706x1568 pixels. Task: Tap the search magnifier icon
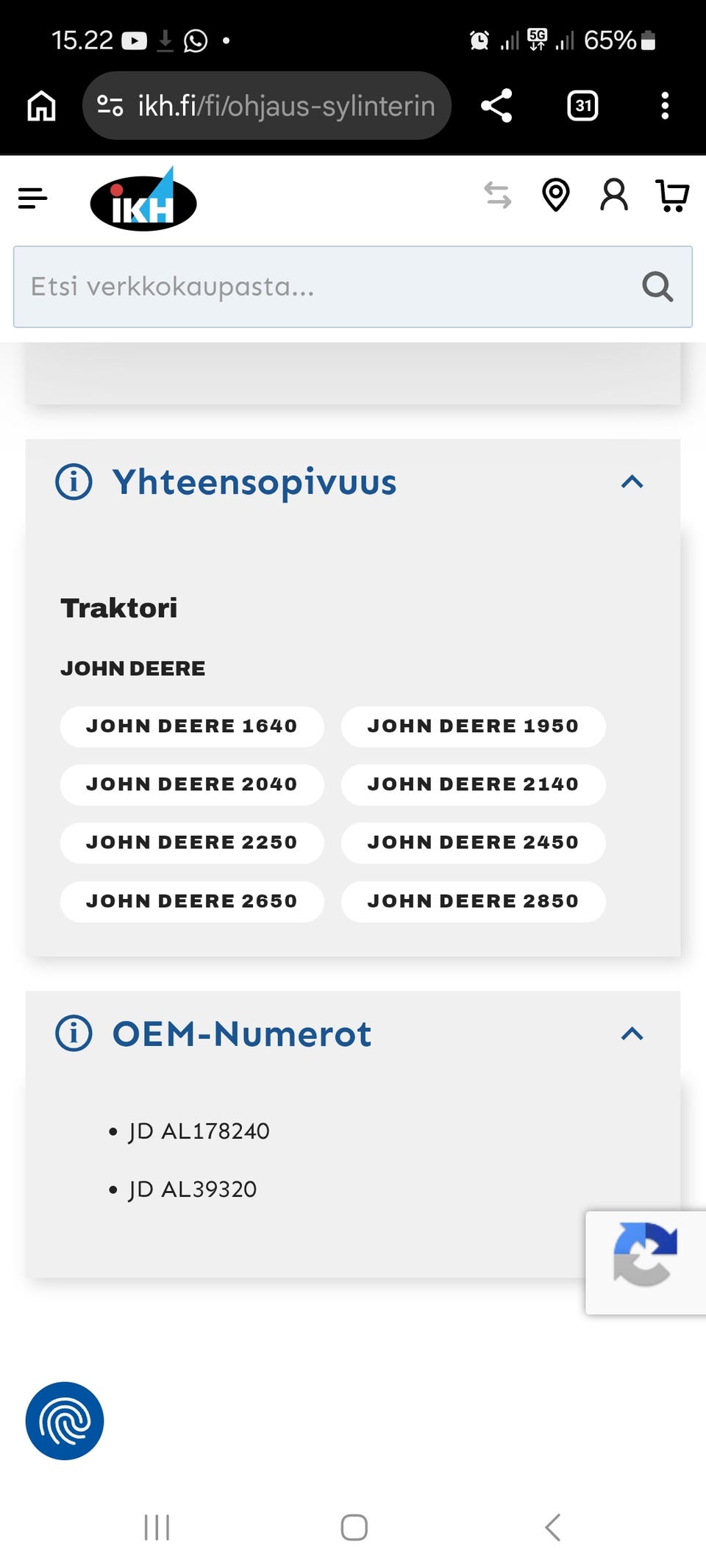(657, 287)
